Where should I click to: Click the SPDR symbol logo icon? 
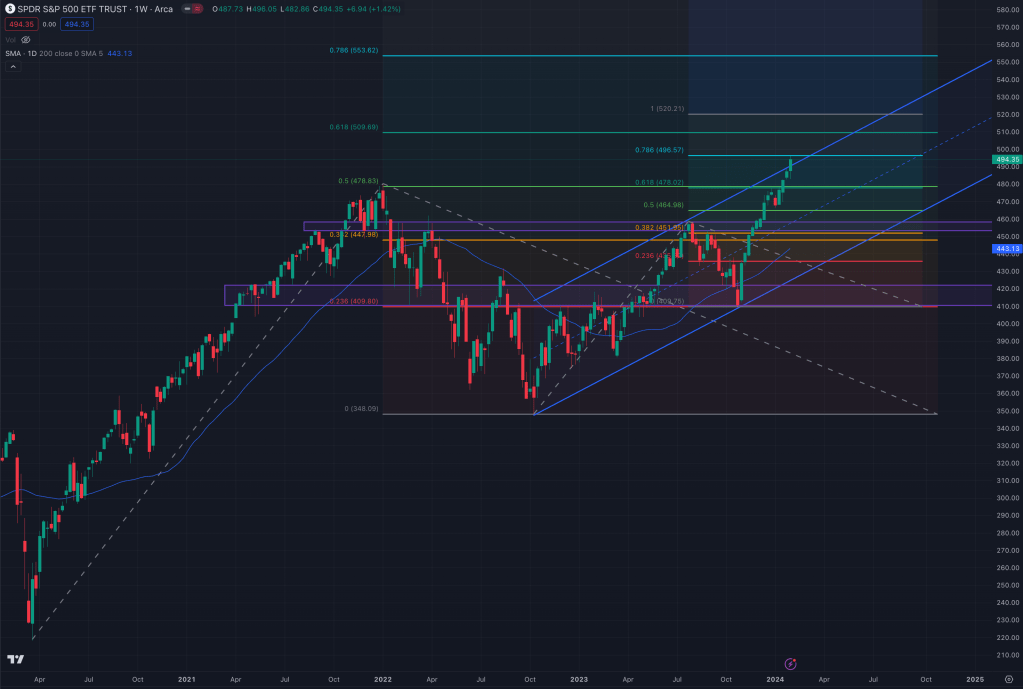coord(11,11)
